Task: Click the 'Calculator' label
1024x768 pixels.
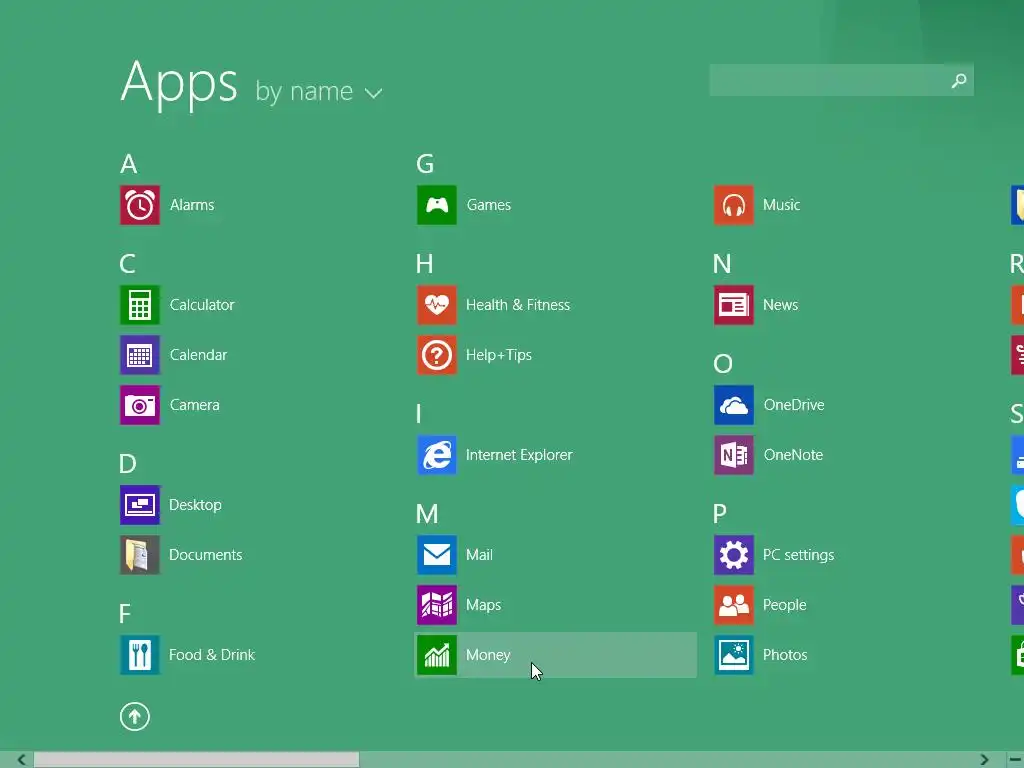Action: (202, 305)
